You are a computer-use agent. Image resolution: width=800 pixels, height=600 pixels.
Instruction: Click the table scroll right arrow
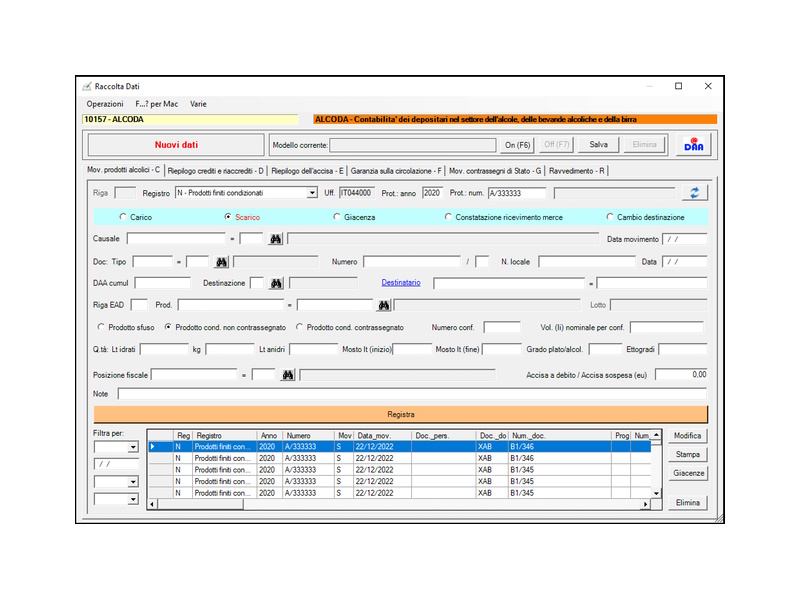click(x=645, y=504)
